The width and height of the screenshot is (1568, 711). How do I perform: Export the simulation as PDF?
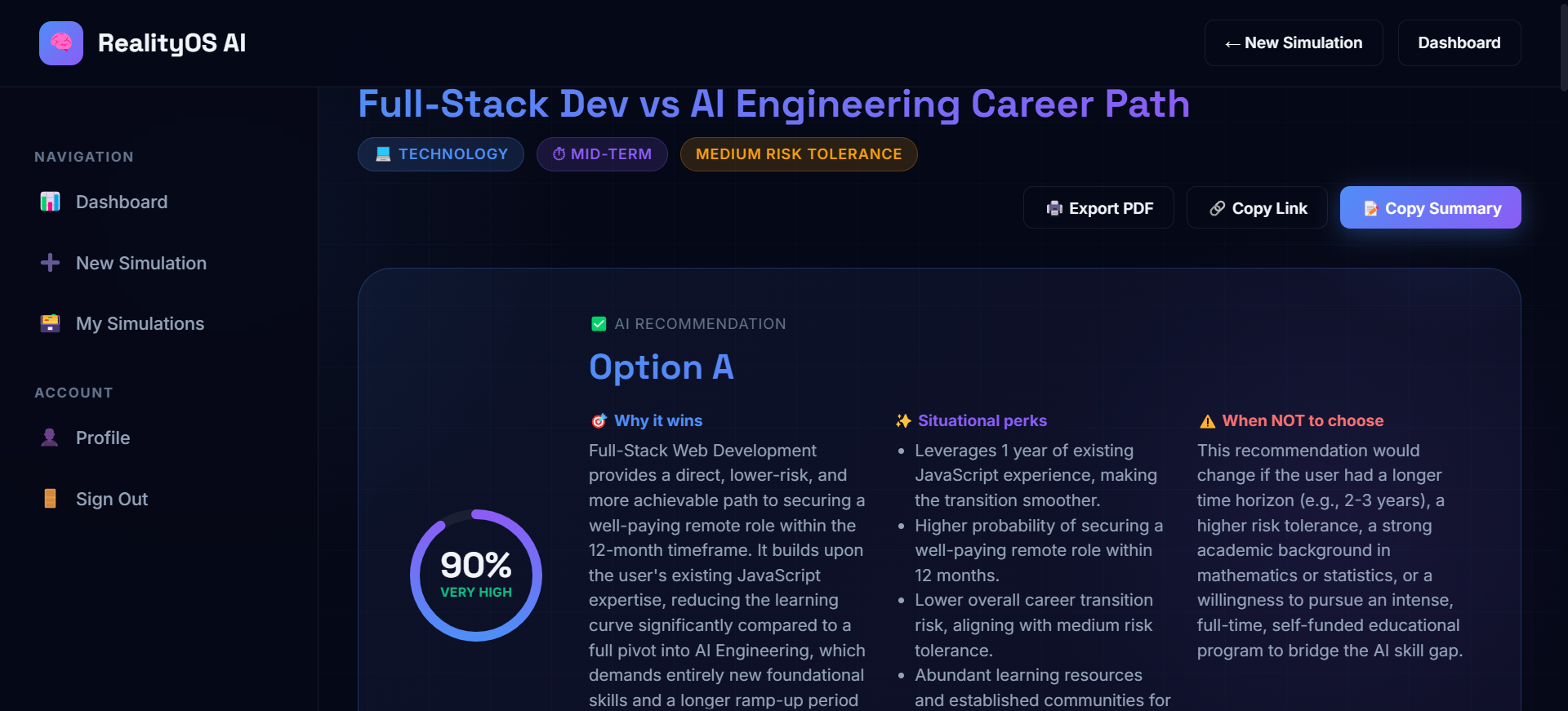1098,207
